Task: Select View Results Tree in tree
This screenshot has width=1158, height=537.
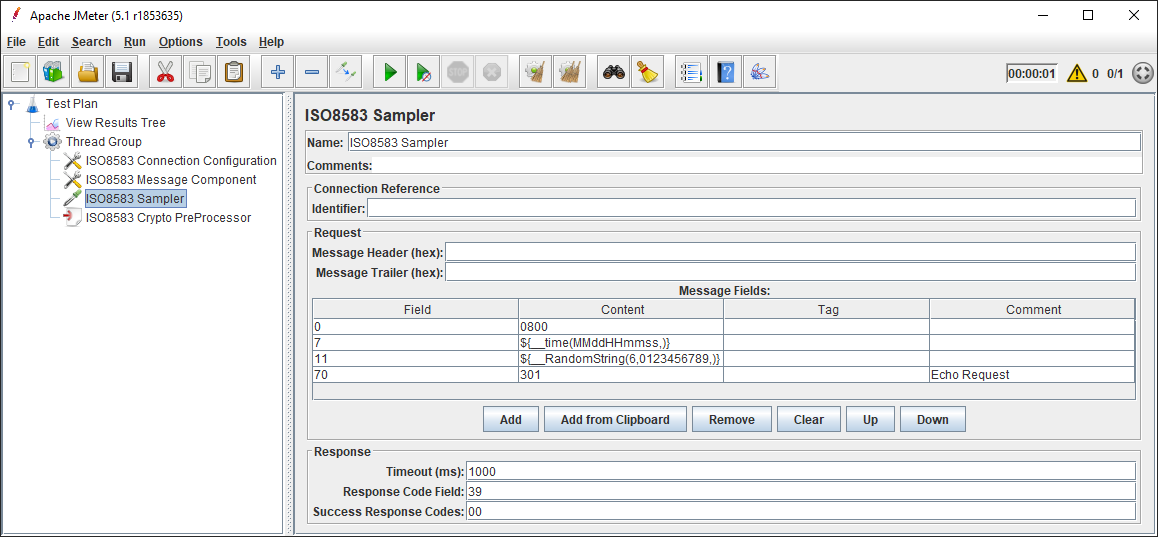Action: 115,123
